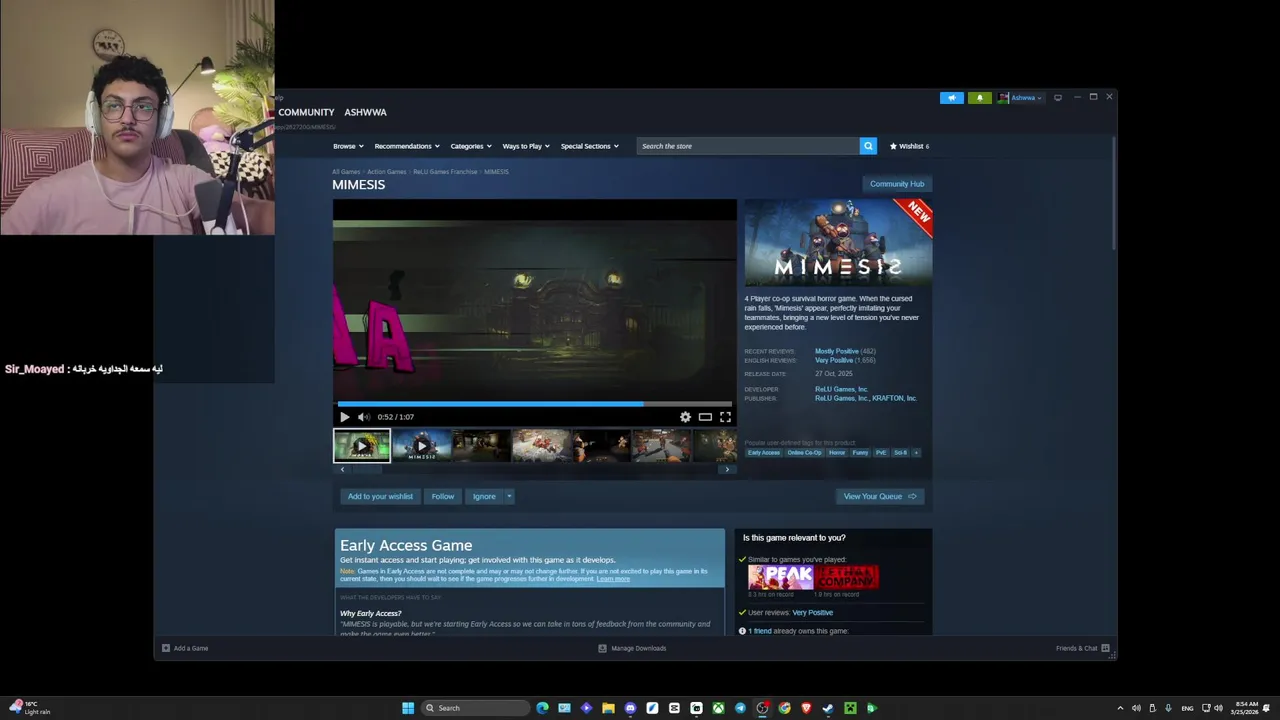The height and width of the screenshot is (720, 1280).
Task: Click the Steam announcements megaphone icon
Action: coord(952,98)
